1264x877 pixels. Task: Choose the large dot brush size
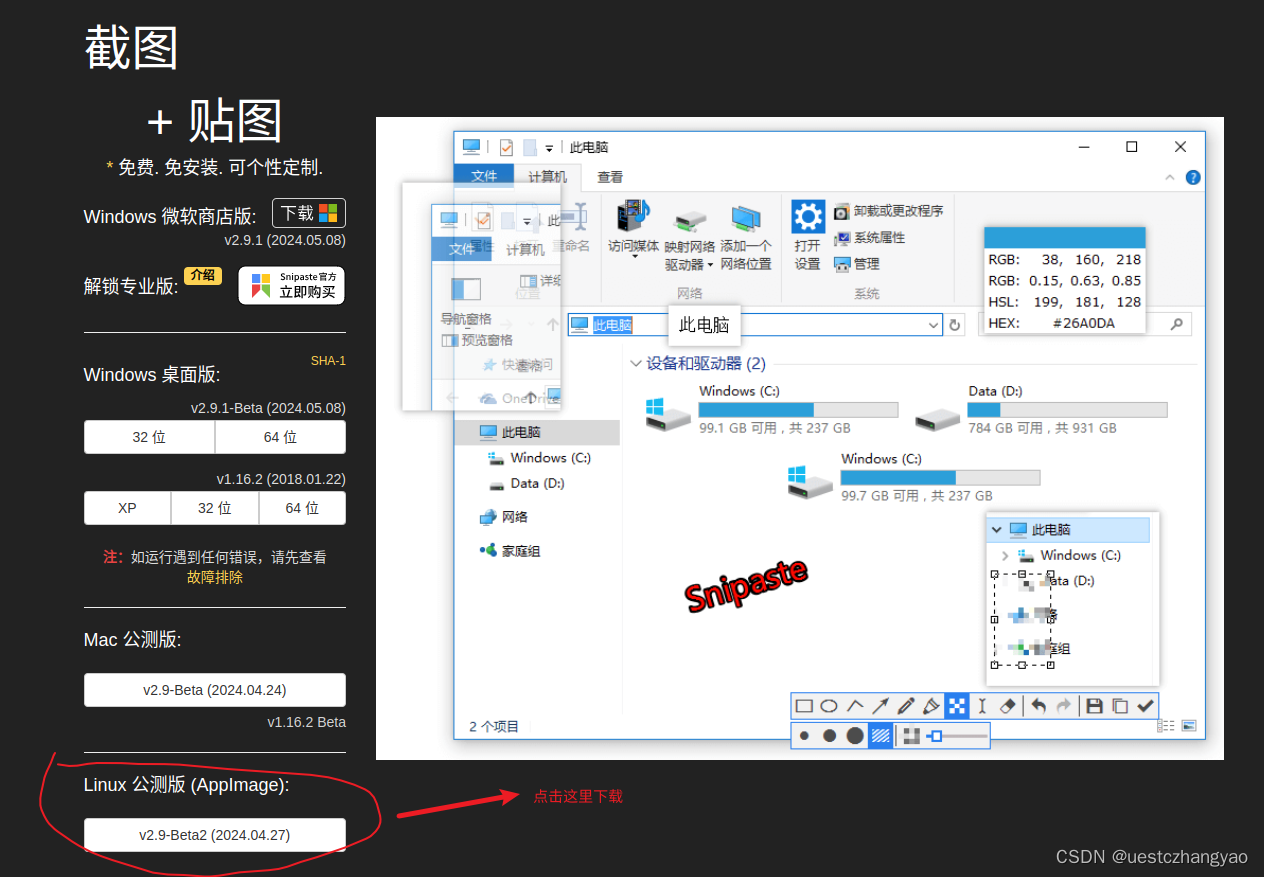855,736
